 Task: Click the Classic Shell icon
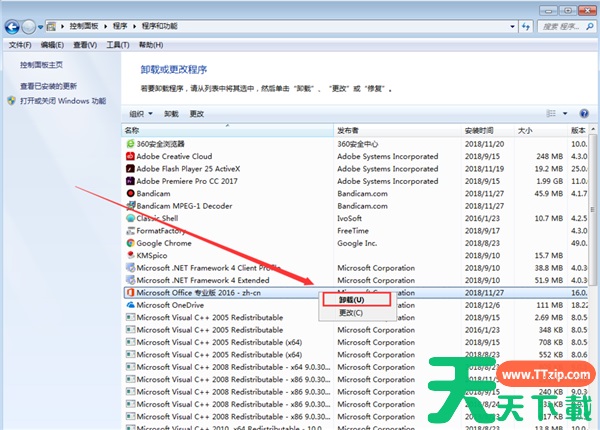[130, 218]
